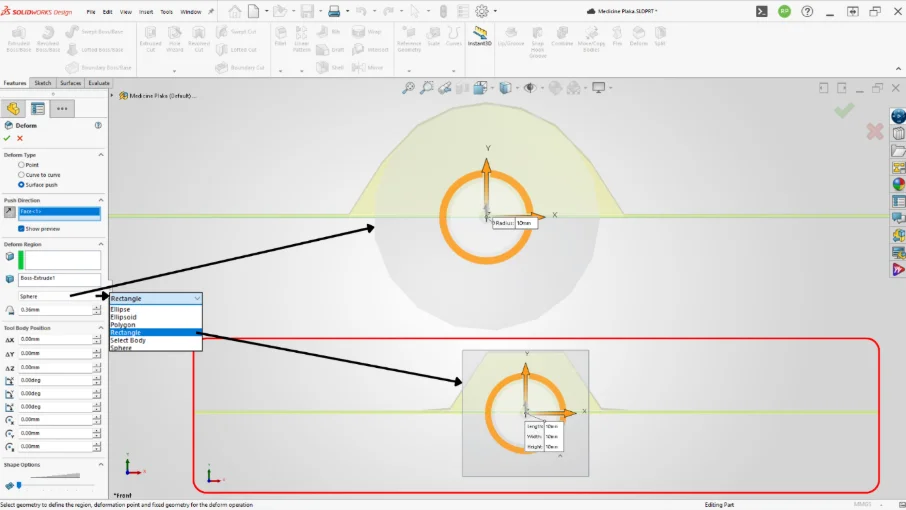Select the Extruded Cut tool
This screenshot has height=510, width=906.
click(150, 39)
